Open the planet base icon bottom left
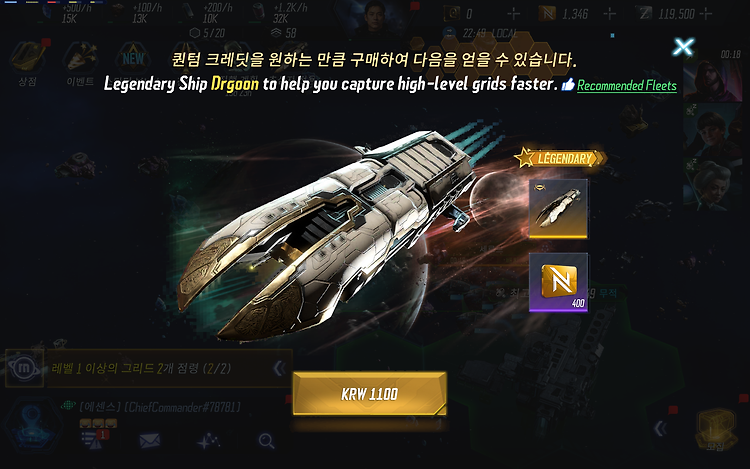This screenshot has width=750, height=469. 33,425
